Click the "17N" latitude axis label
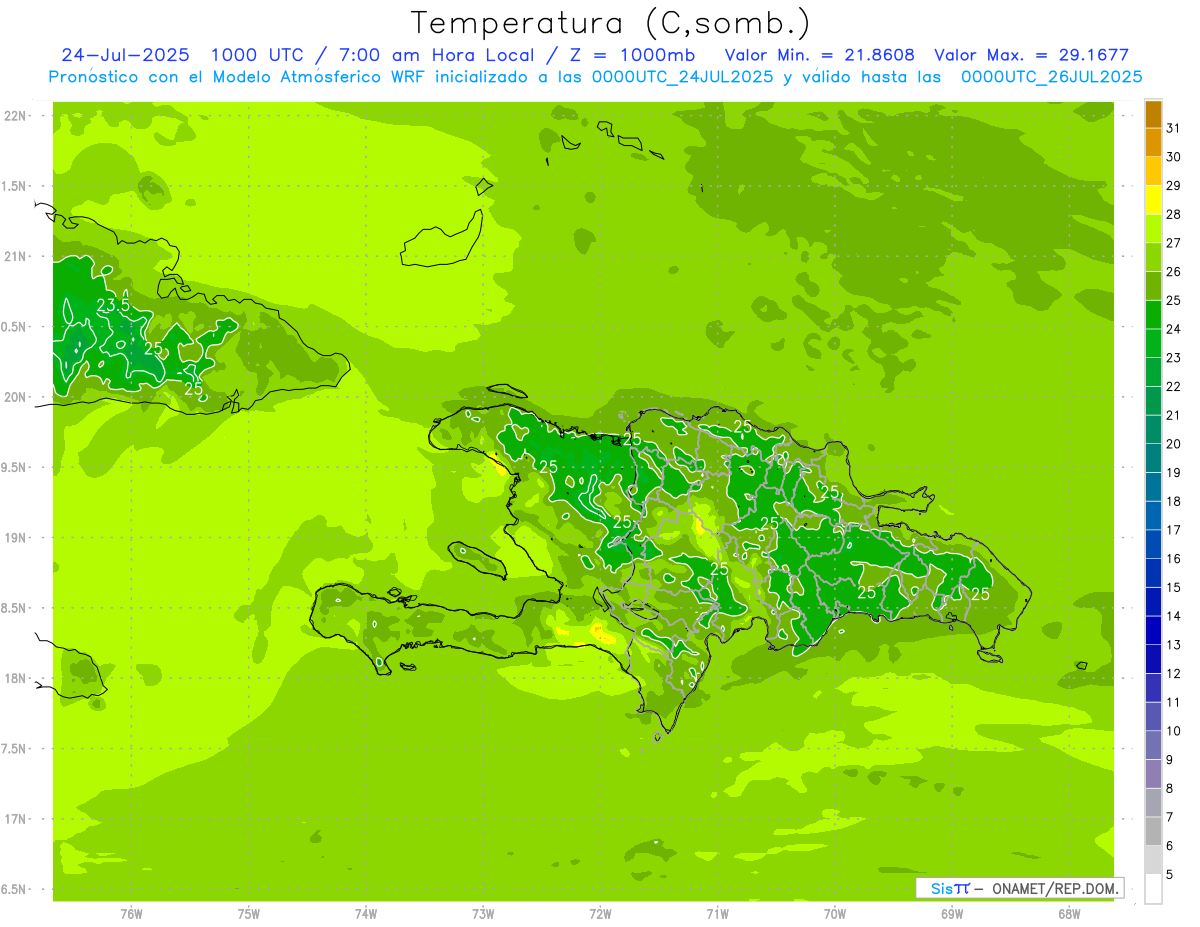1200x927 pixels. point(16,819)
